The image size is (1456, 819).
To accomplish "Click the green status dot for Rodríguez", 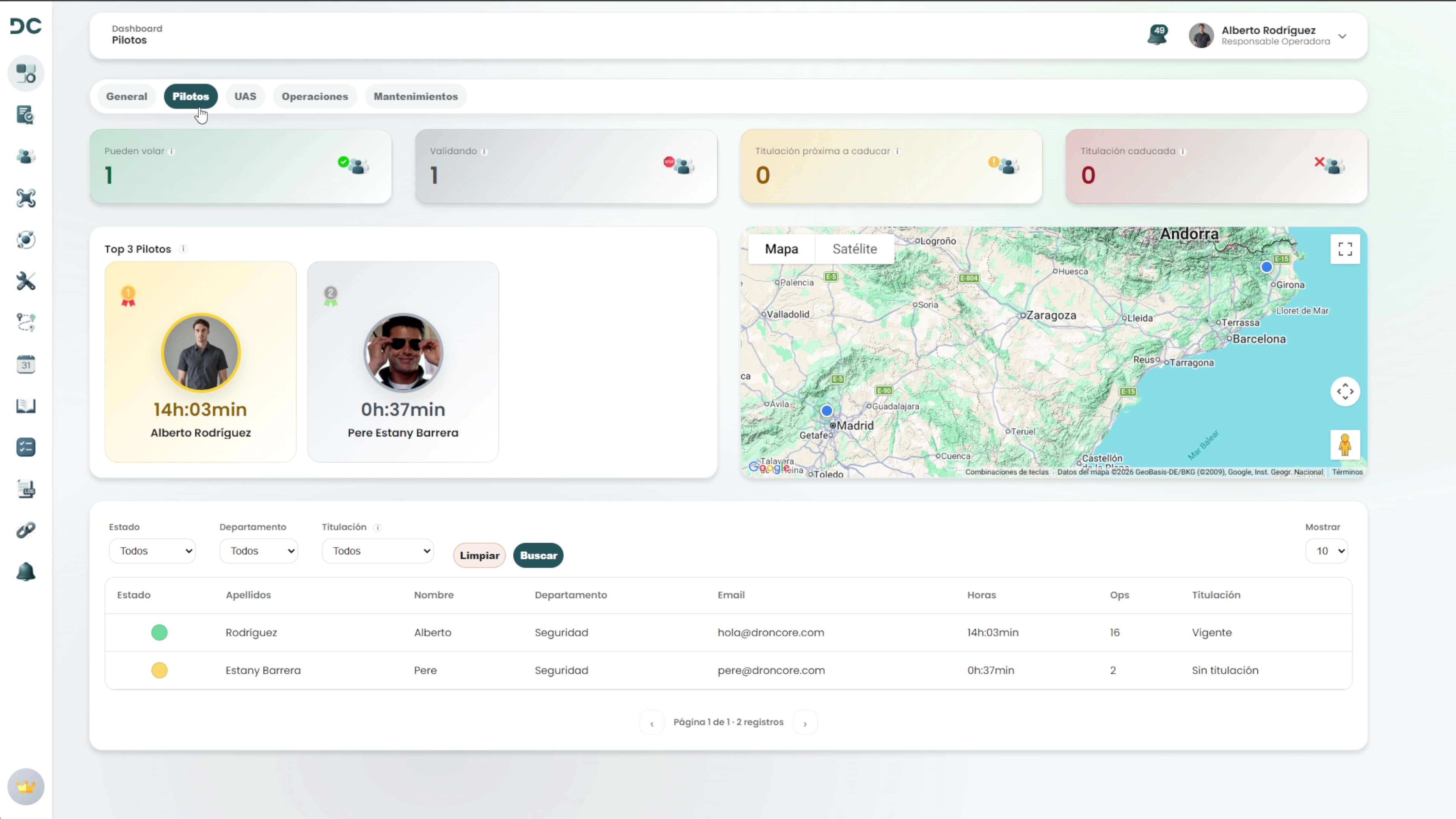I will click(159, 632).
